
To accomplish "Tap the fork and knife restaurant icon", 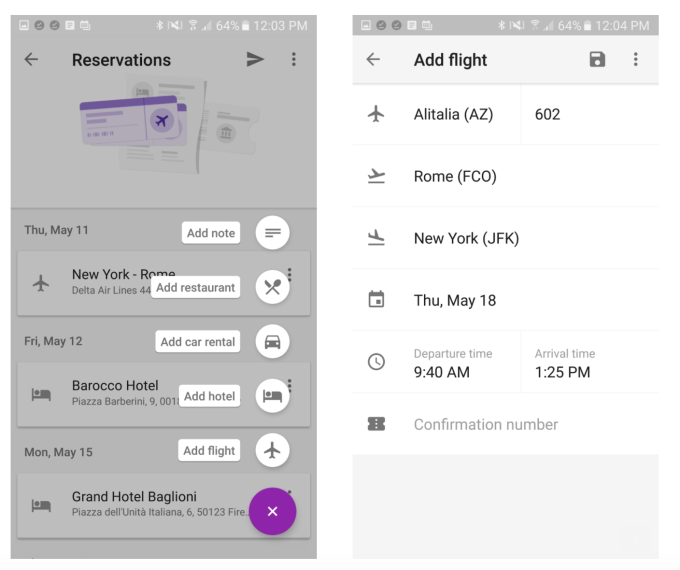I will coord(272,287).
